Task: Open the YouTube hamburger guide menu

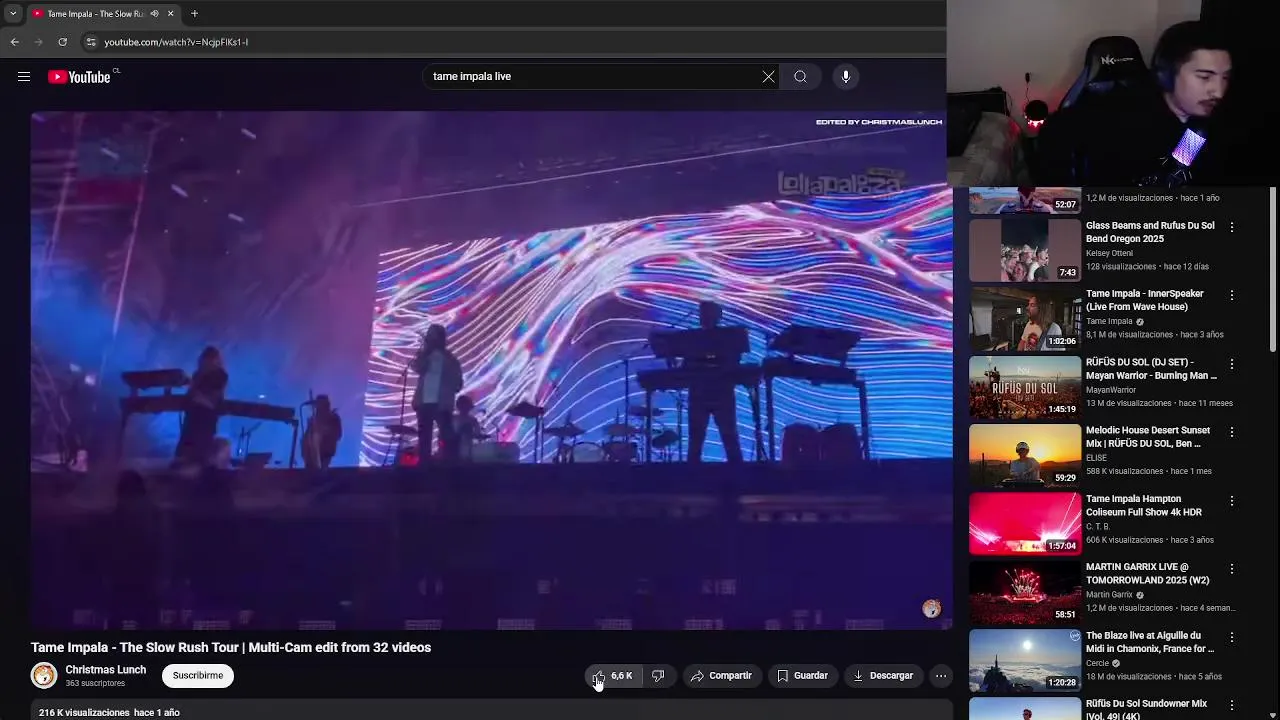Action: 24,77
